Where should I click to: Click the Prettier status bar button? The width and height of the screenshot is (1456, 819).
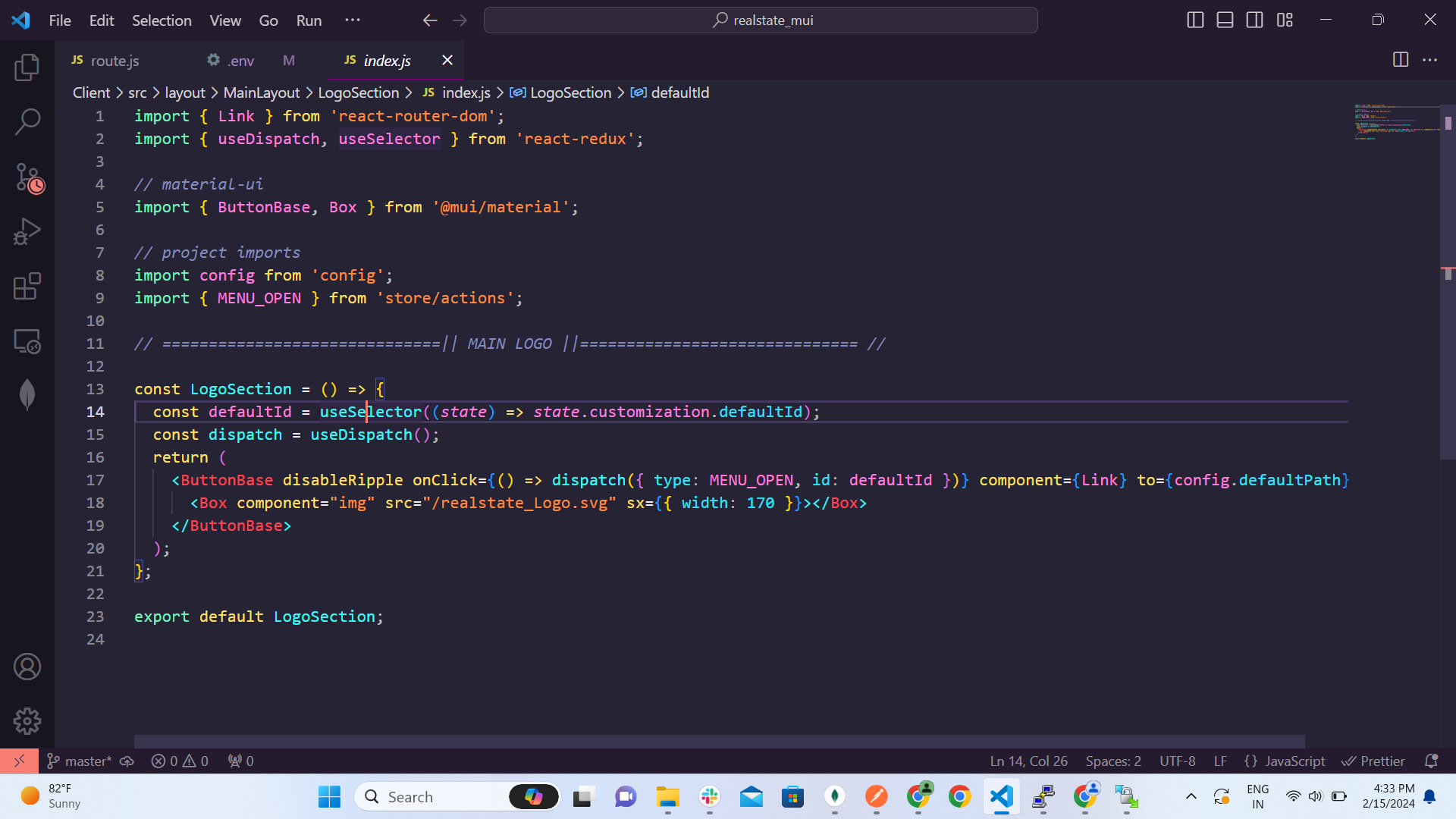pyautogui.click(x=1373, y=761)
